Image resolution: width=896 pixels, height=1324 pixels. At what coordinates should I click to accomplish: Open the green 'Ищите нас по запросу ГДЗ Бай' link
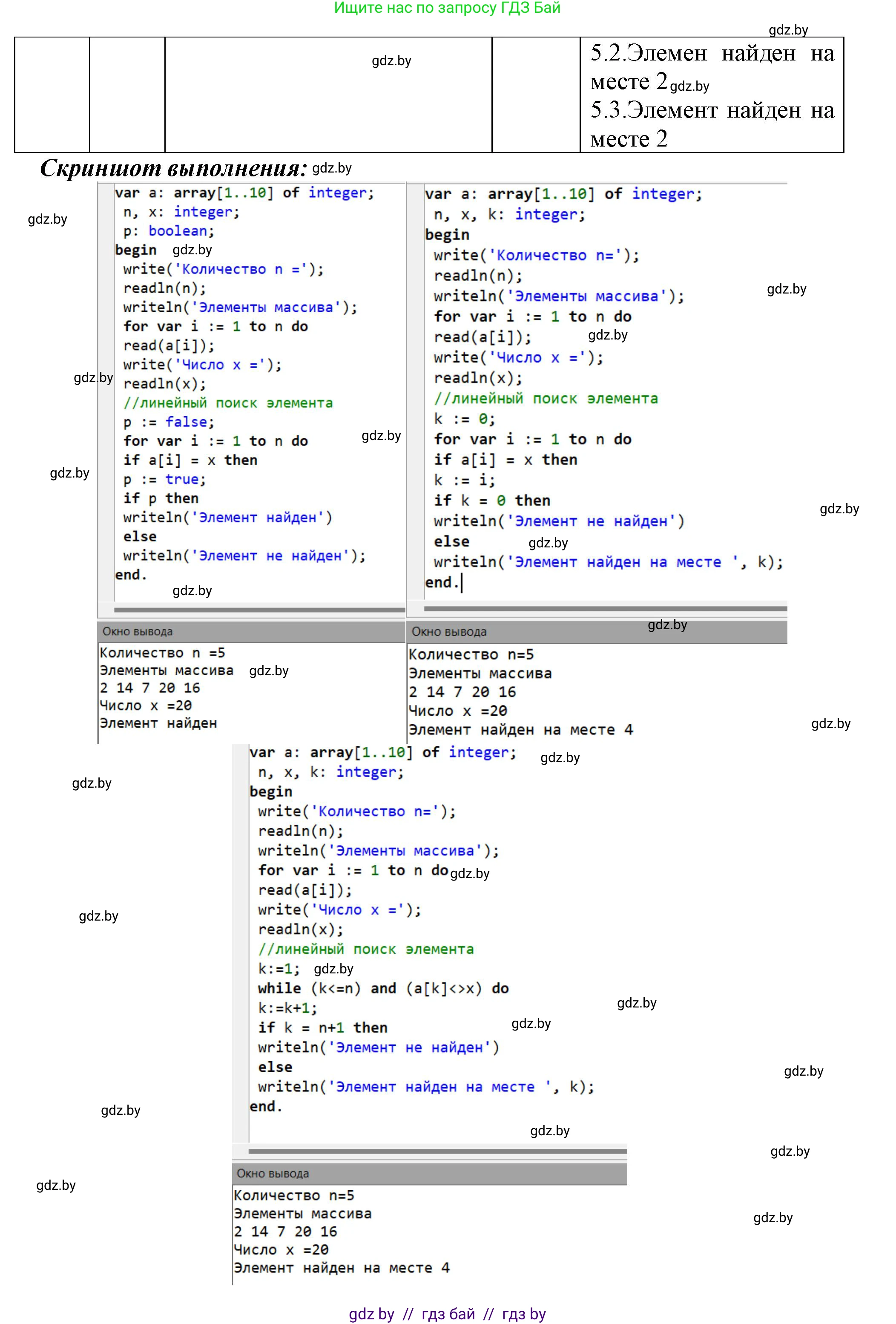point(447,8)
